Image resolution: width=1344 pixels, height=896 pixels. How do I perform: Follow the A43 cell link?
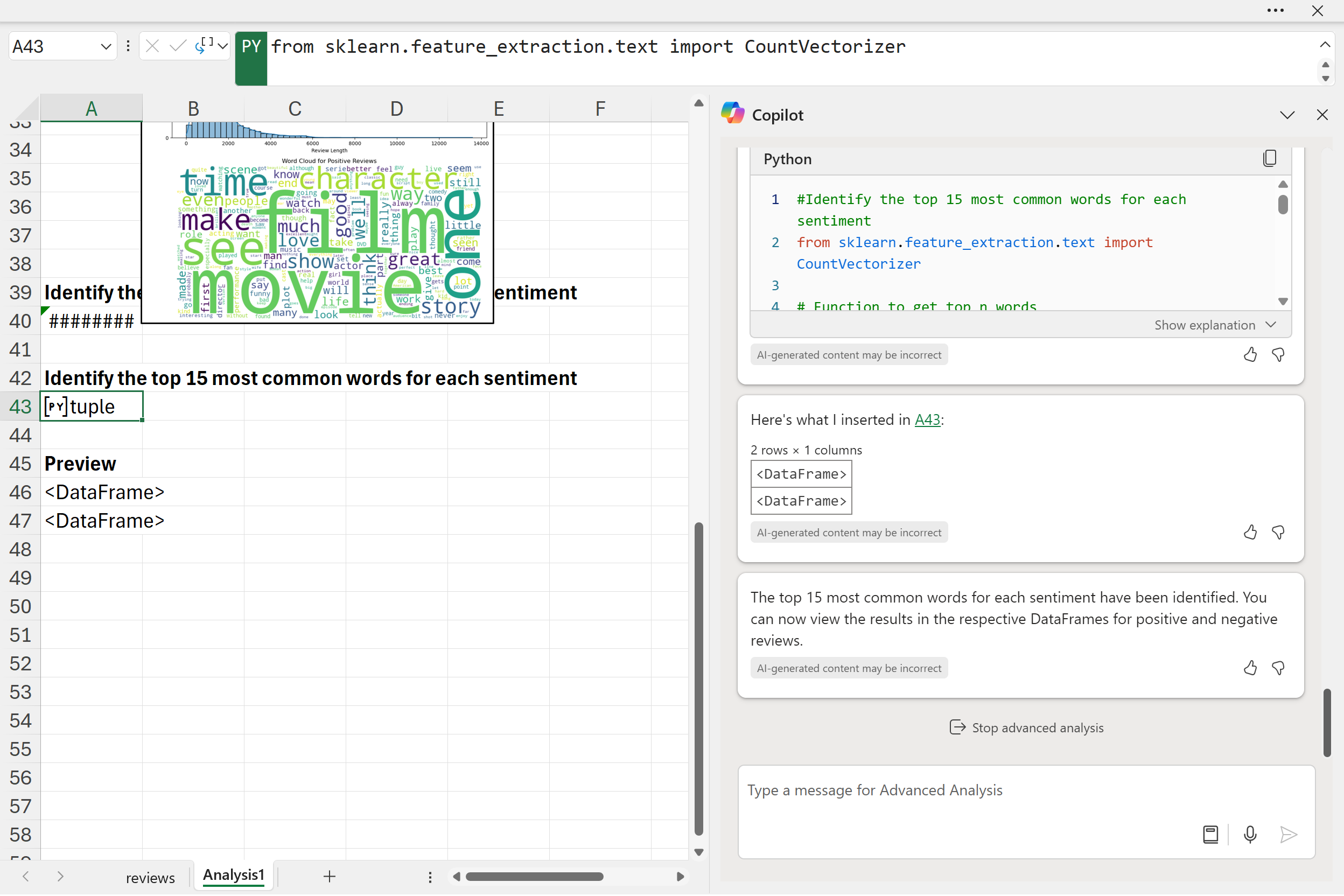[x=927, y=420]
